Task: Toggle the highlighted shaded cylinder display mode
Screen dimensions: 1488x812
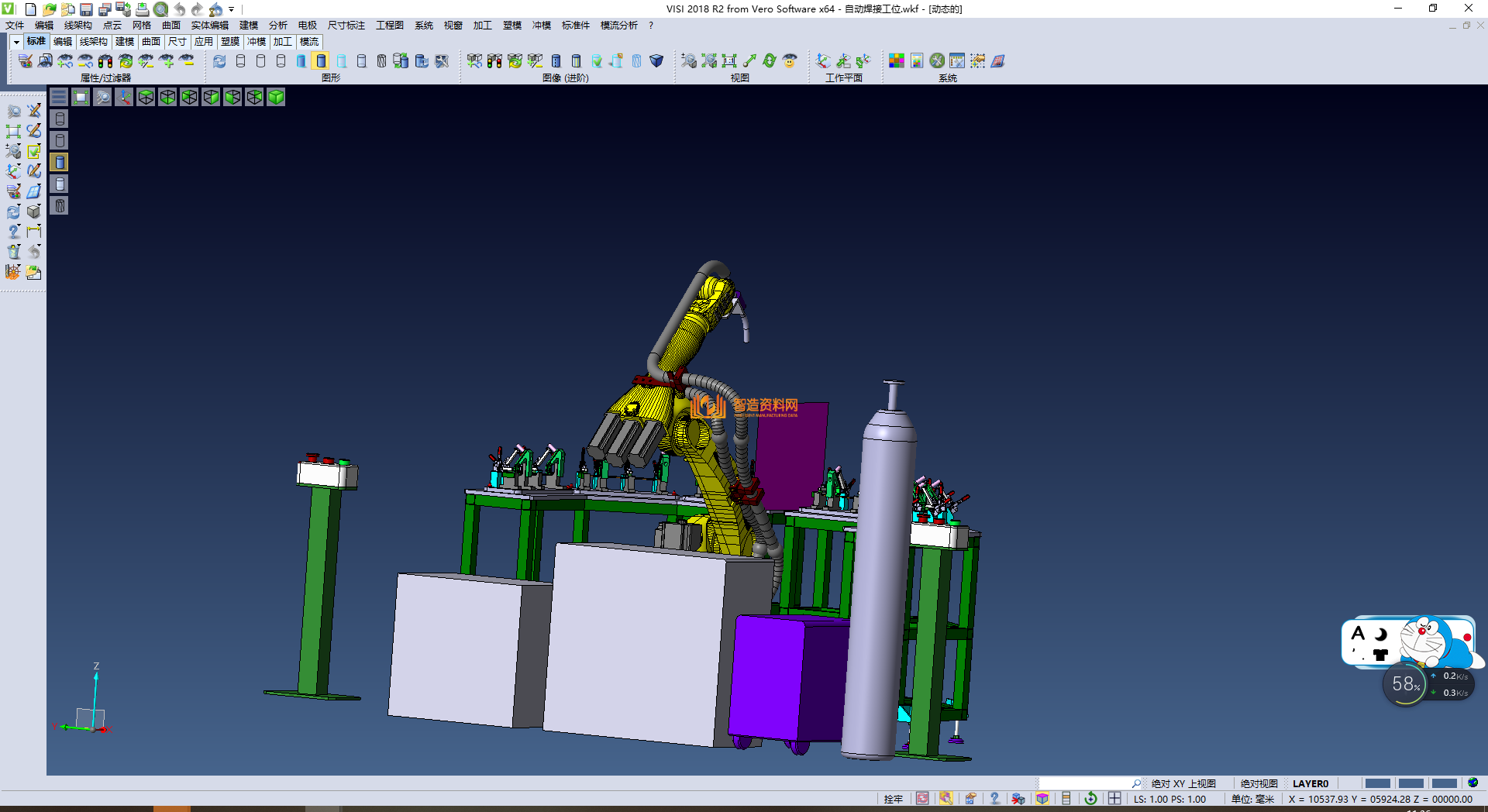Action: [321, 61]
